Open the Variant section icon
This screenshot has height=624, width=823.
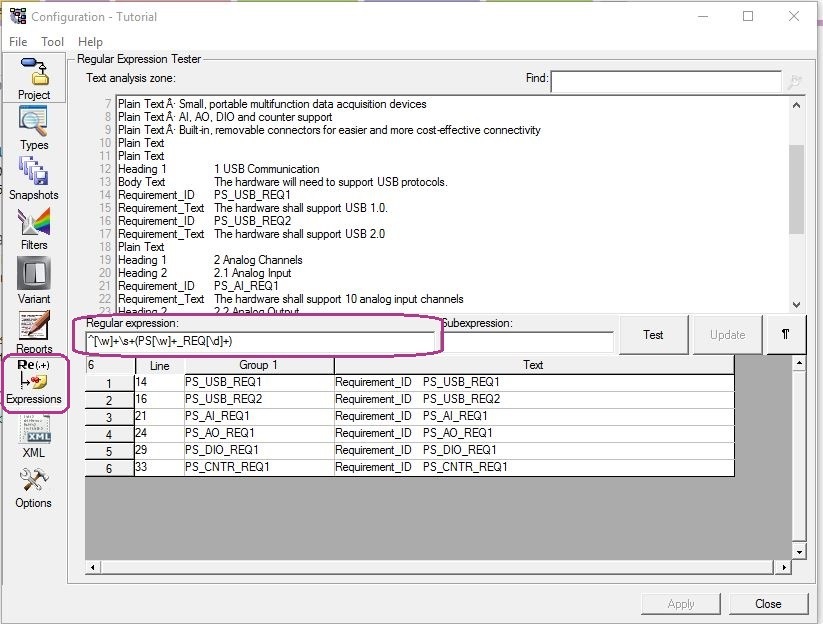point(34,273)
